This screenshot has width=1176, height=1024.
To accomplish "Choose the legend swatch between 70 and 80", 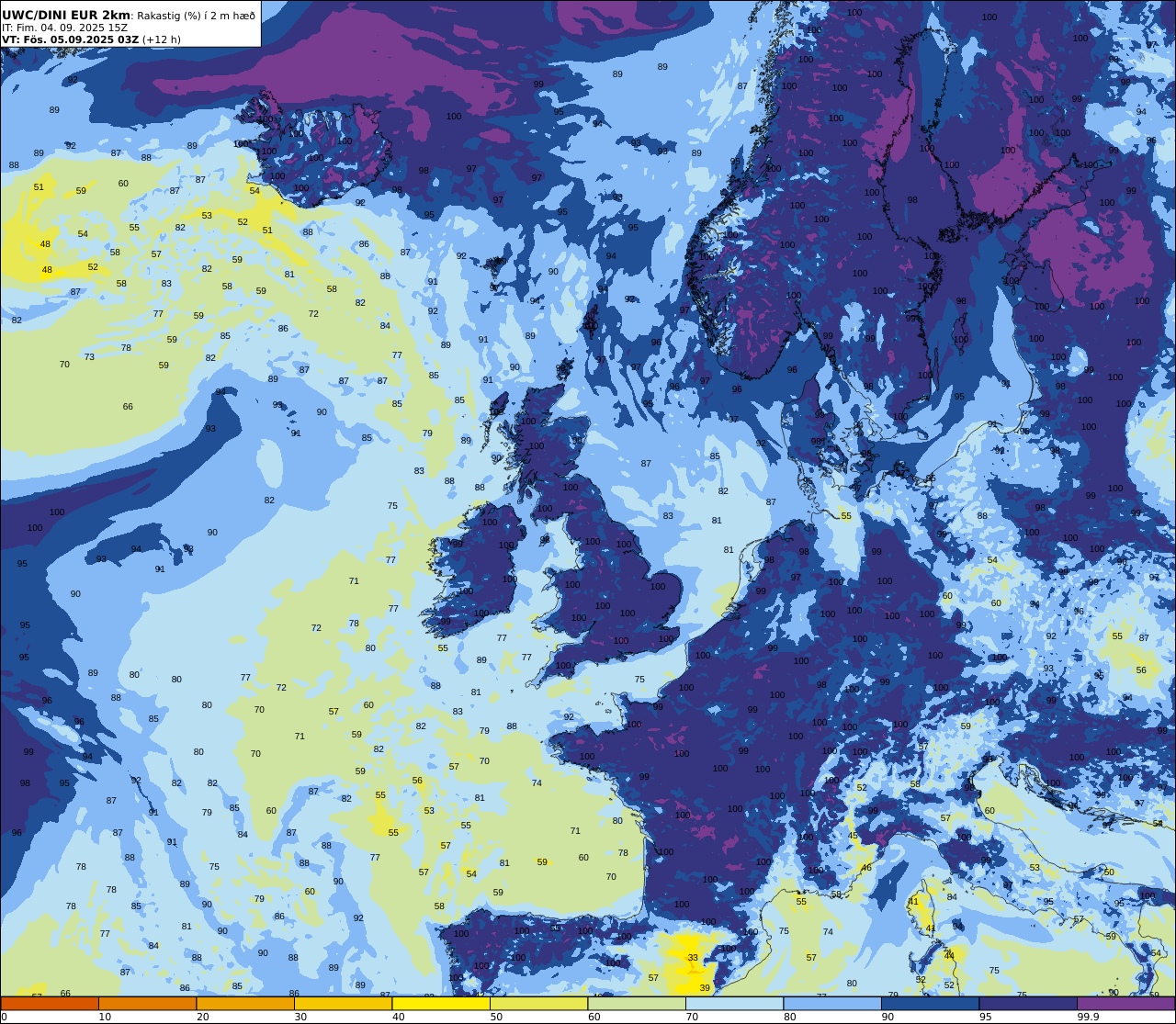I will pos(734,1003).
